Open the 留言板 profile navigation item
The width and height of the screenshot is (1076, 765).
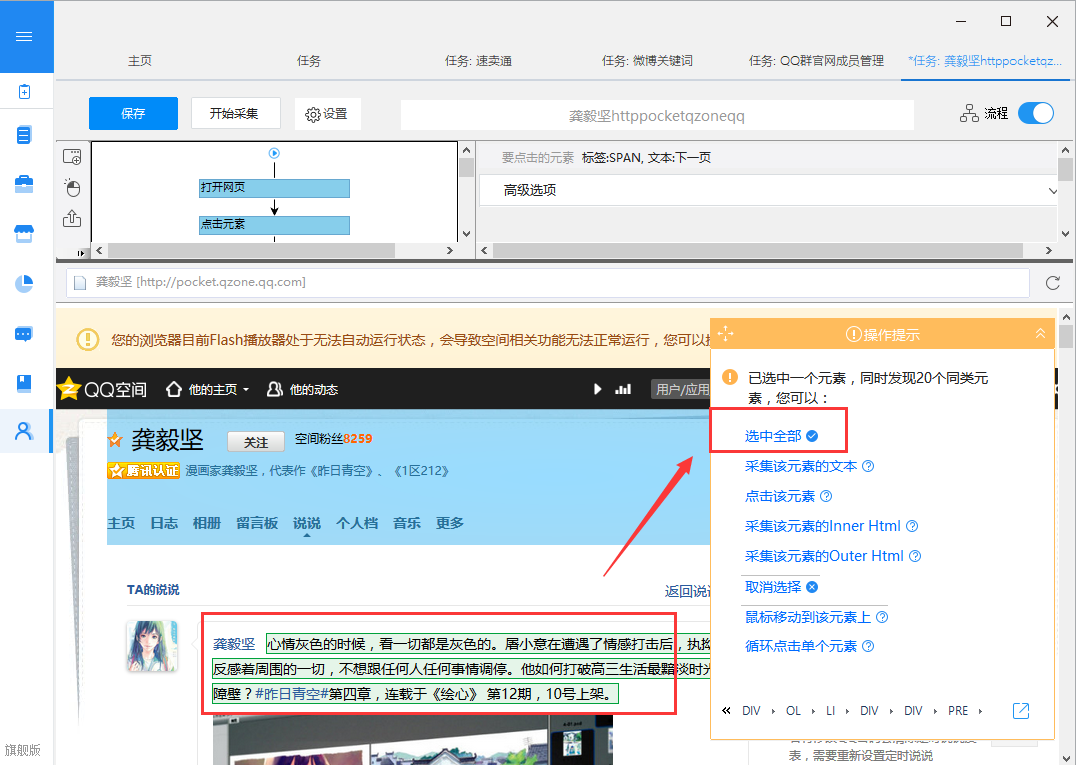click(257, 523)
